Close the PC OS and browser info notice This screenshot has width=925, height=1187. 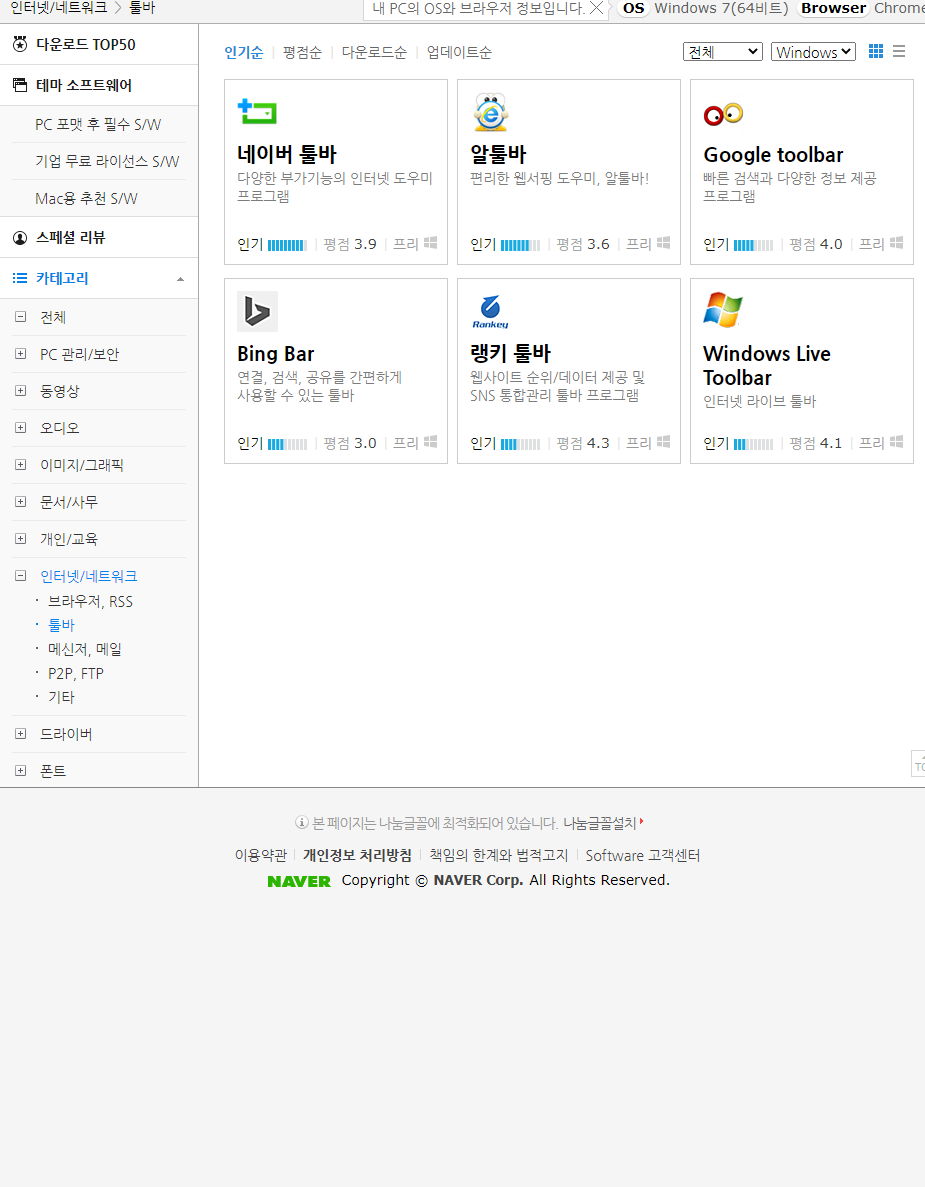[x=596, y=8]
